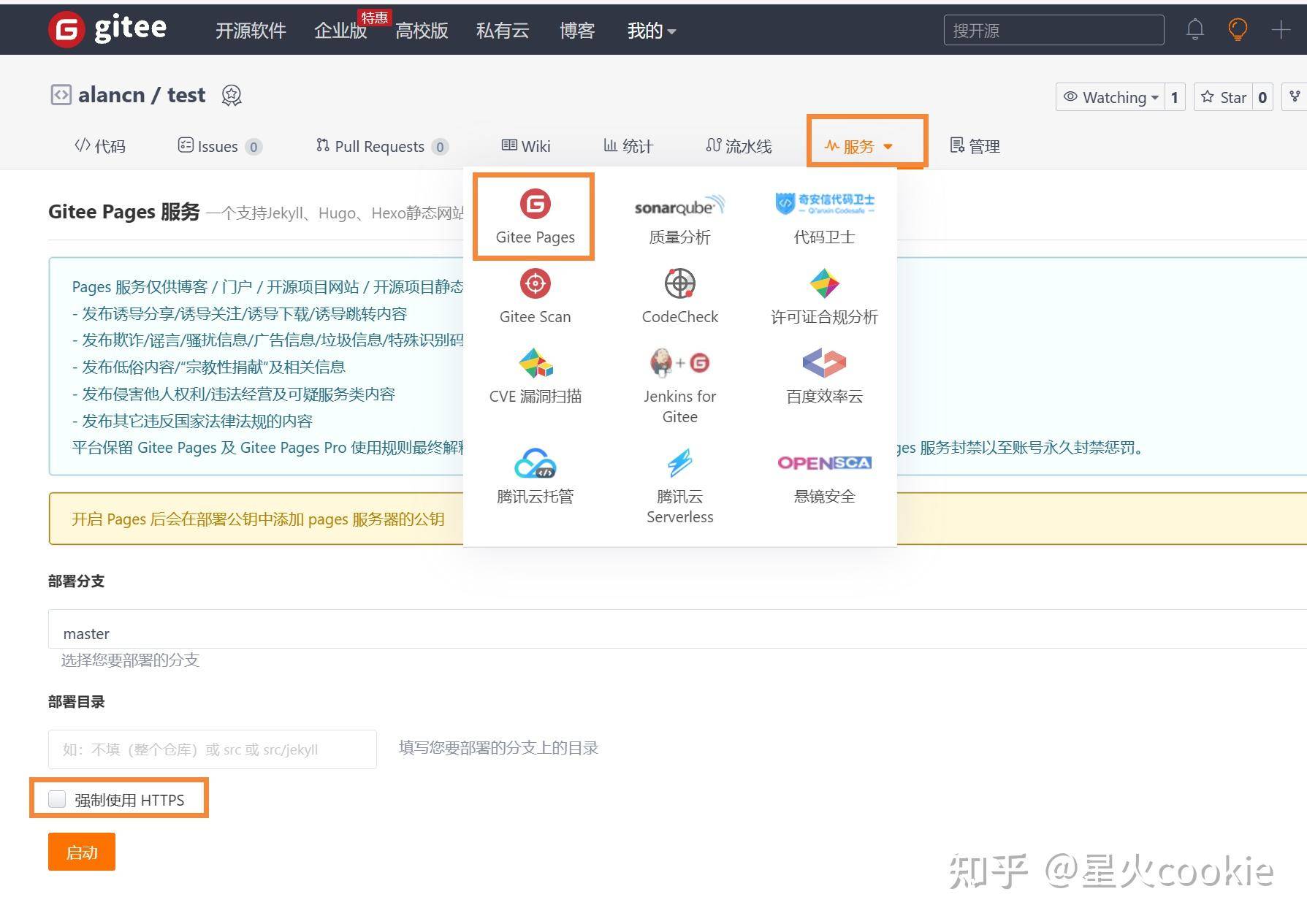The image size is (1307, 924).
Task: Open Gitee Pages service icon
Action: point(535,217)
